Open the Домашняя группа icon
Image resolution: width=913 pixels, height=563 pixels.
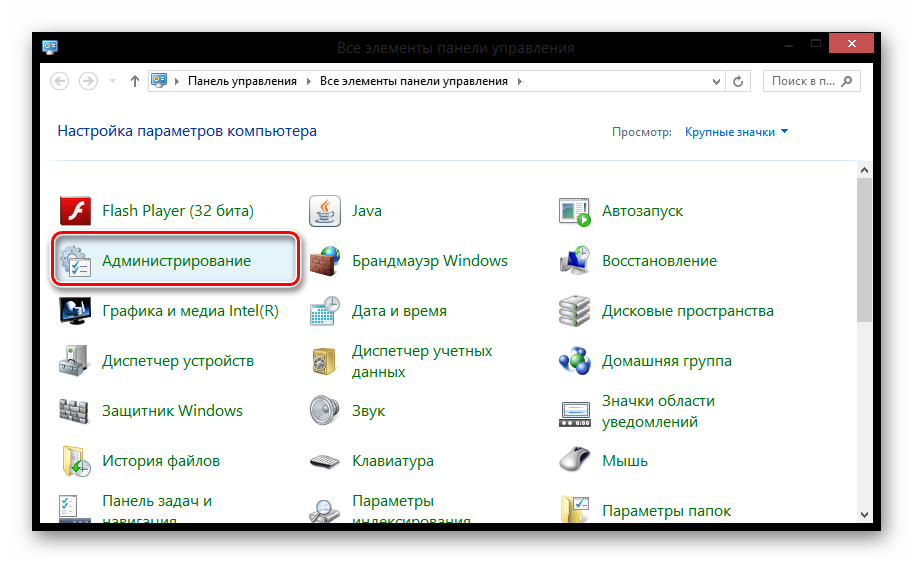(x=574, y=361)
